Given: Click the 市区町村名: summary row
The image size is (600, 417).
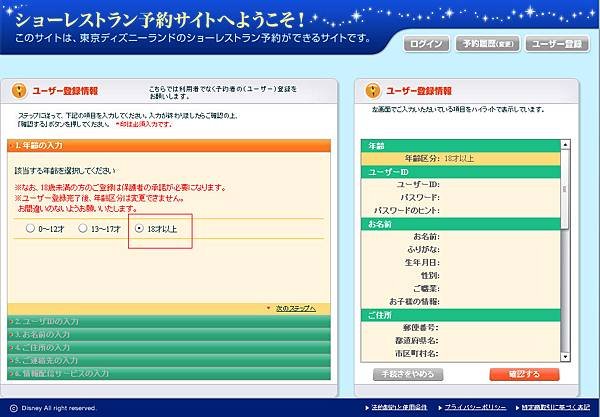Looking at the screenshot, I should click(461, 354).
